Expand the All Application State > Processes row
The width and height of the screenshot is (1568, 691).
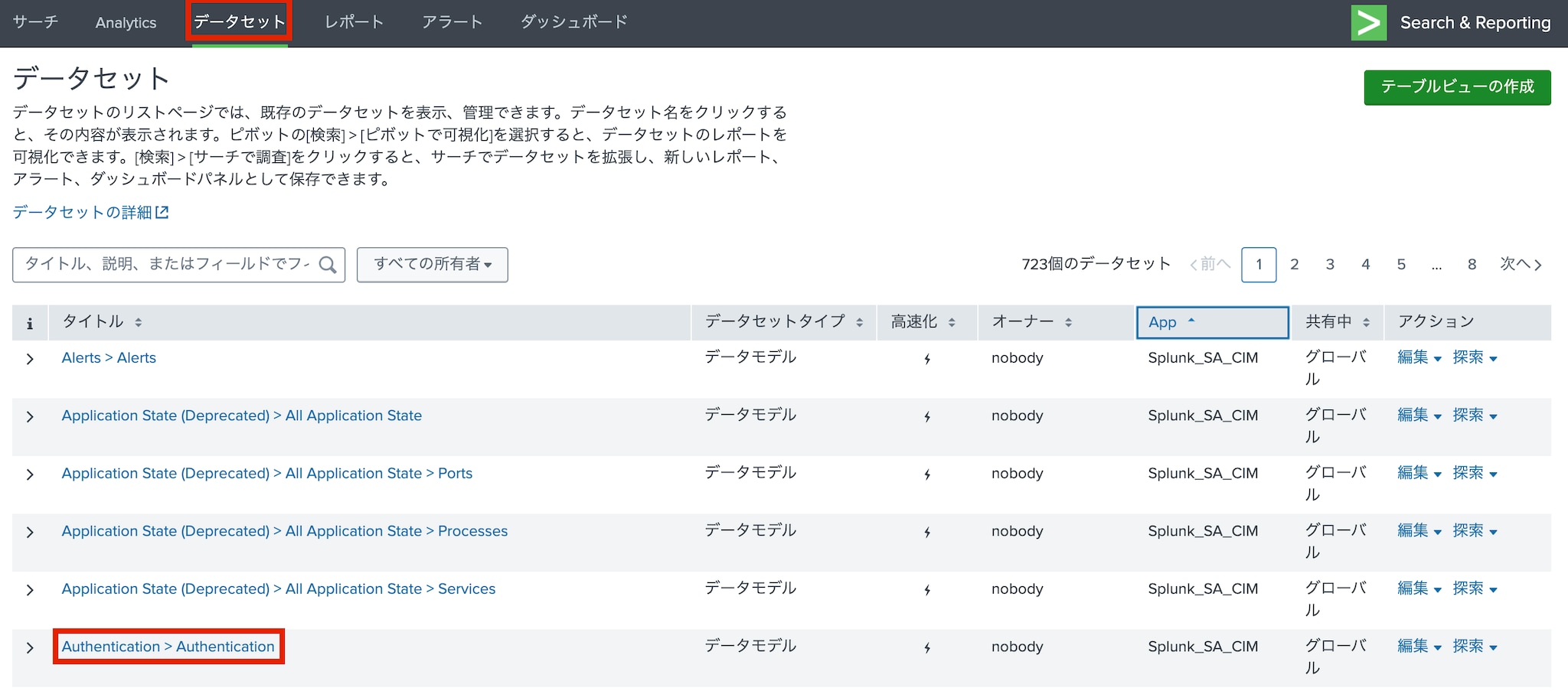(x=30, y=533)
